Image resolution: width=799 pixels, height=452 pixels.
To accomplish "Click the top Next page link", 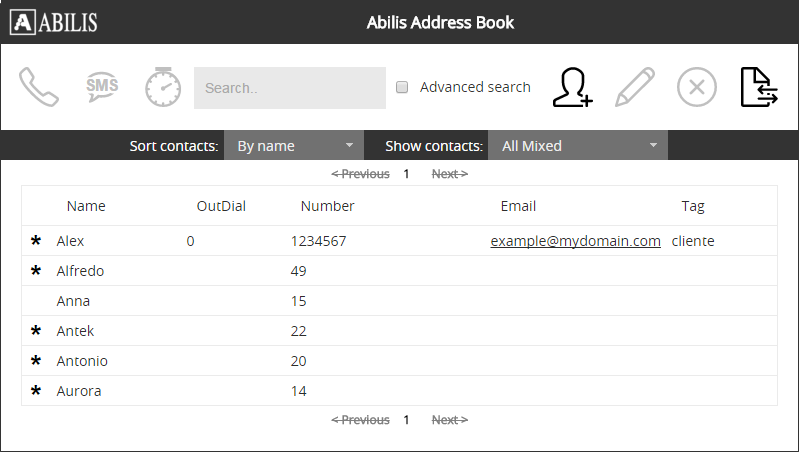I will point(449,174).
